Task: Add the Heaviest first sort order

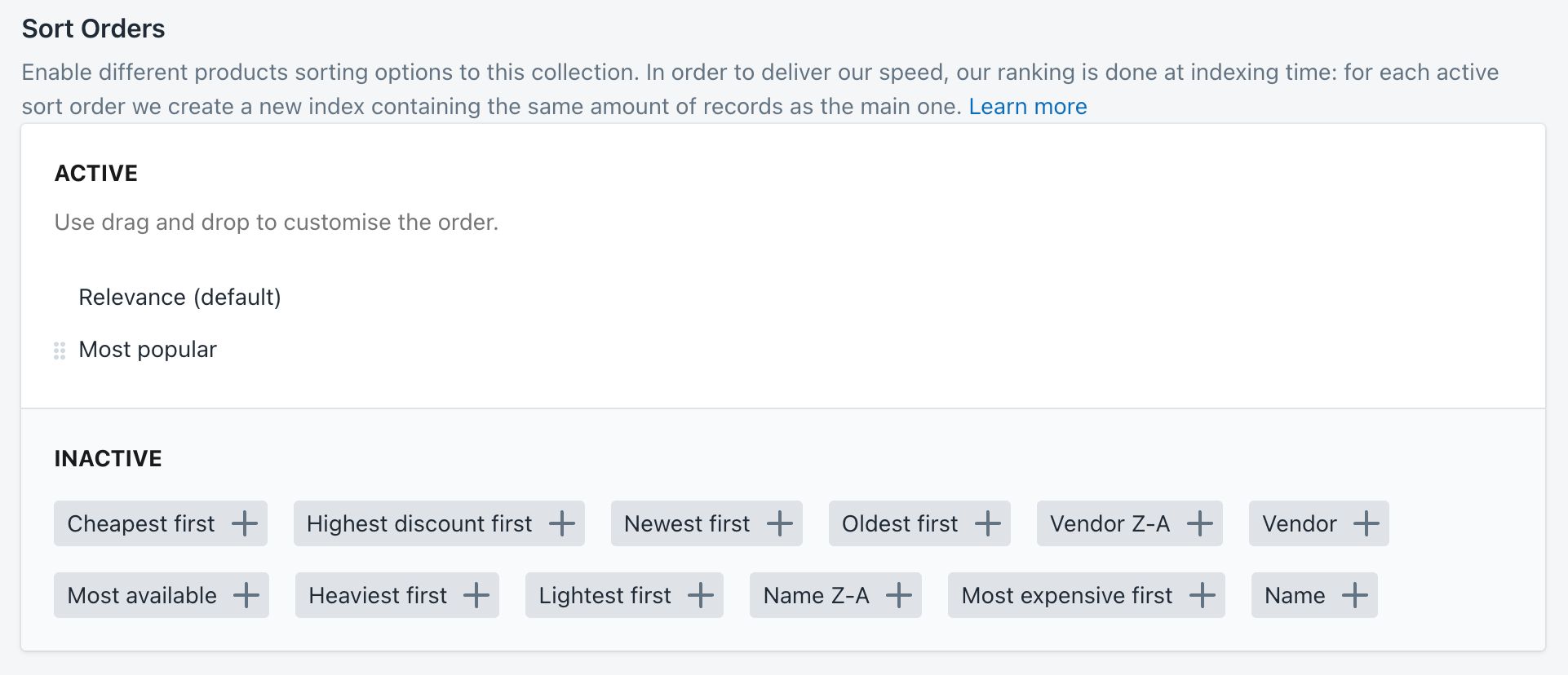Action: pos(476,595)
